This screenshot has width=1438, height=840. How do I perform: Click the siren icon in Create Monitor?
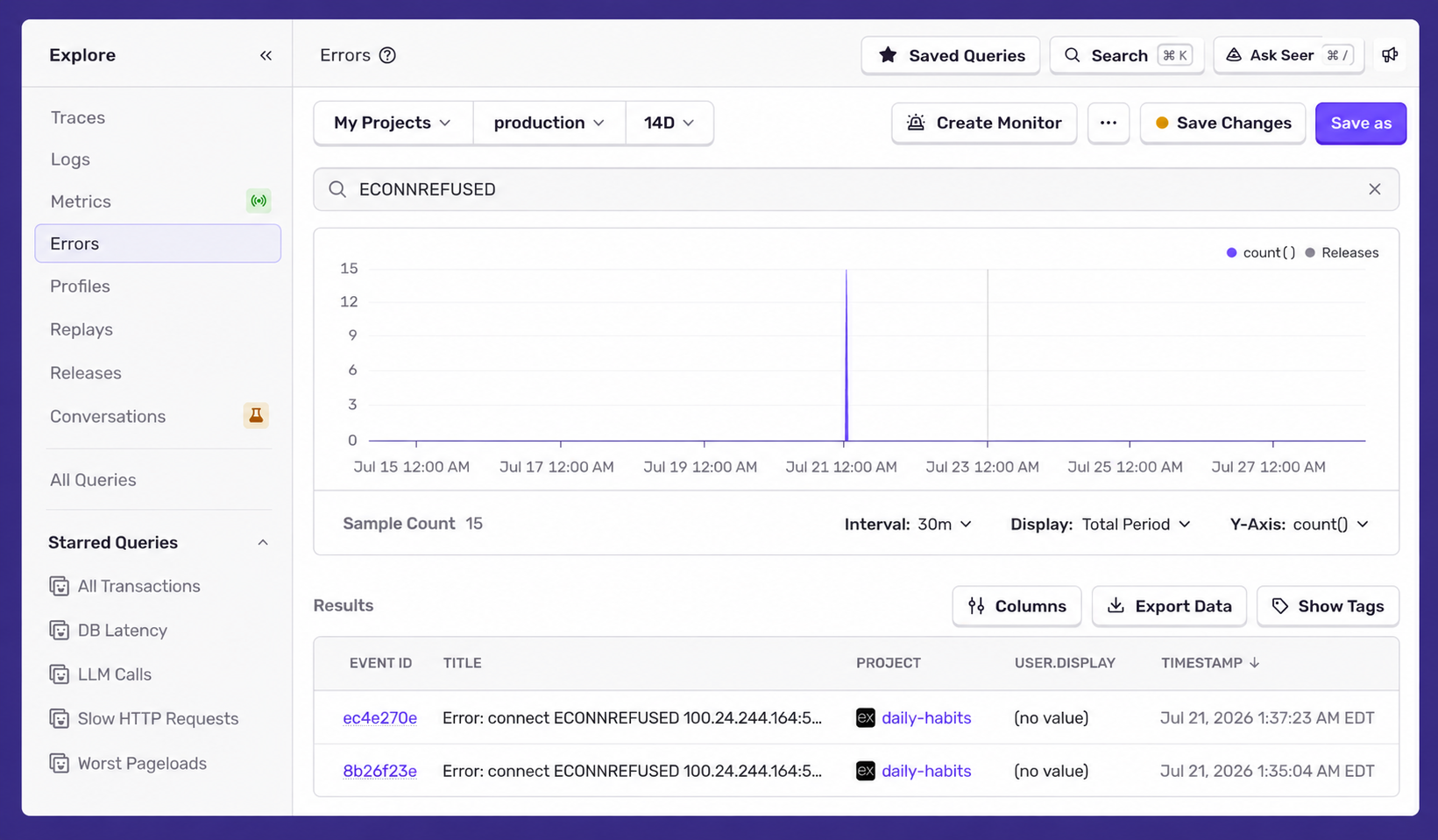[916, 123]
